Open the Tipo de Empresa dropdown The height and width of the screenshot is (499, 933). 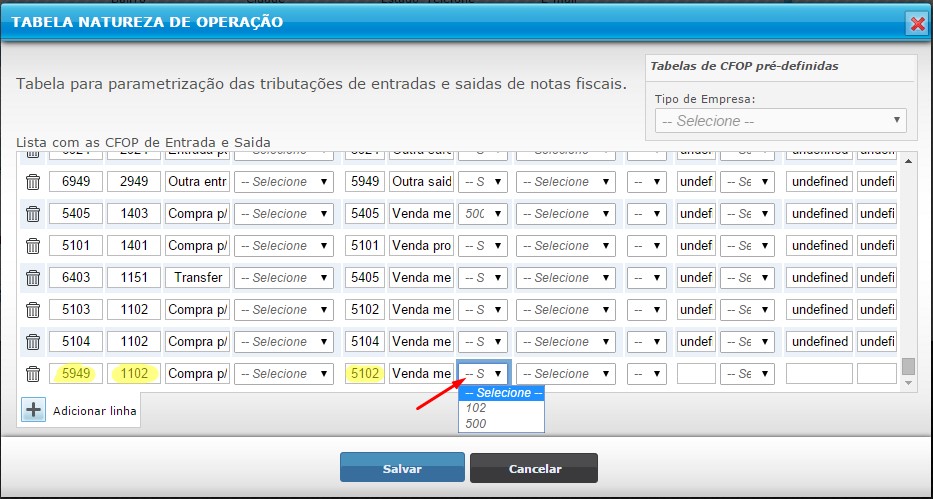tap(781, 121)
